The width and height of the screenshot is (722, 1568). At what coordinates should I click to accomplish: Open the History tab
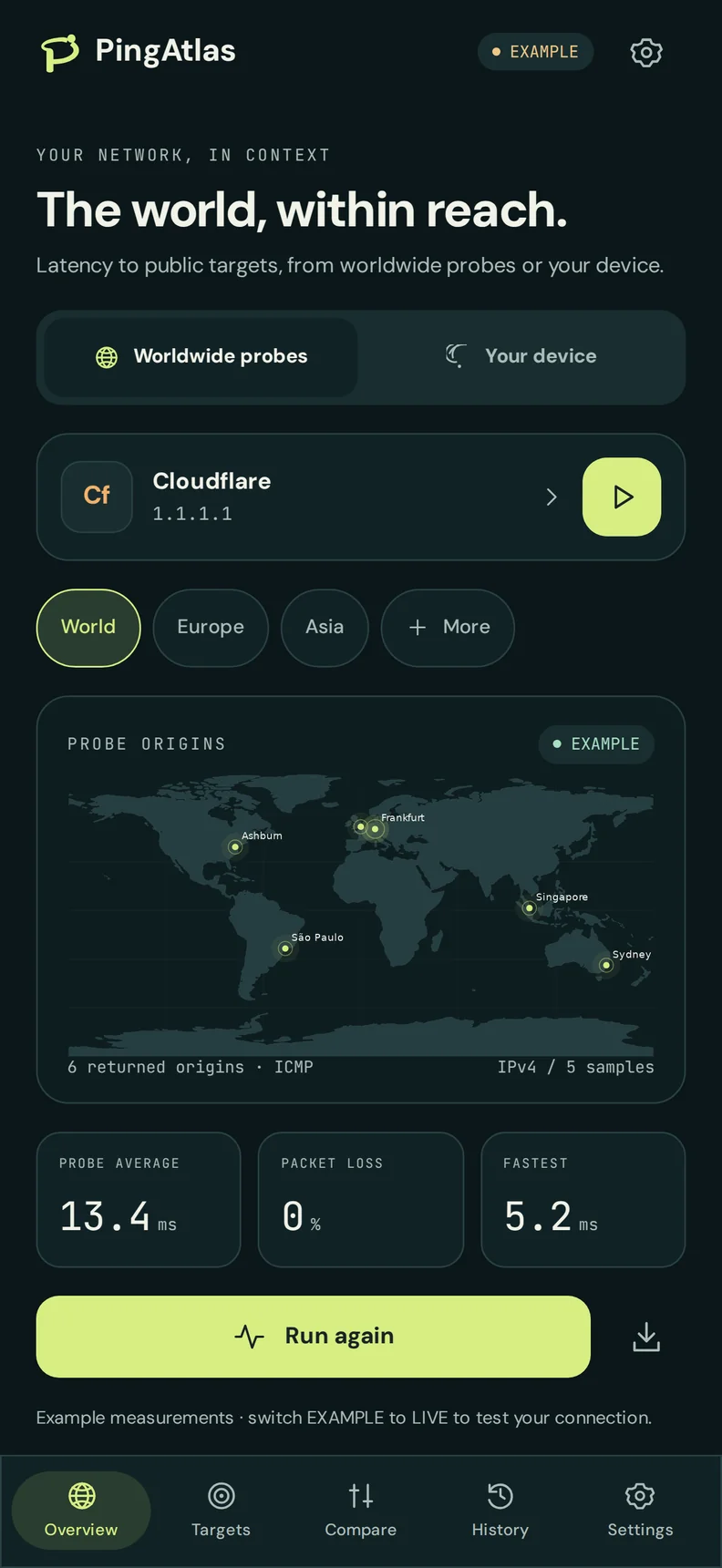[x=500, y=1511]
